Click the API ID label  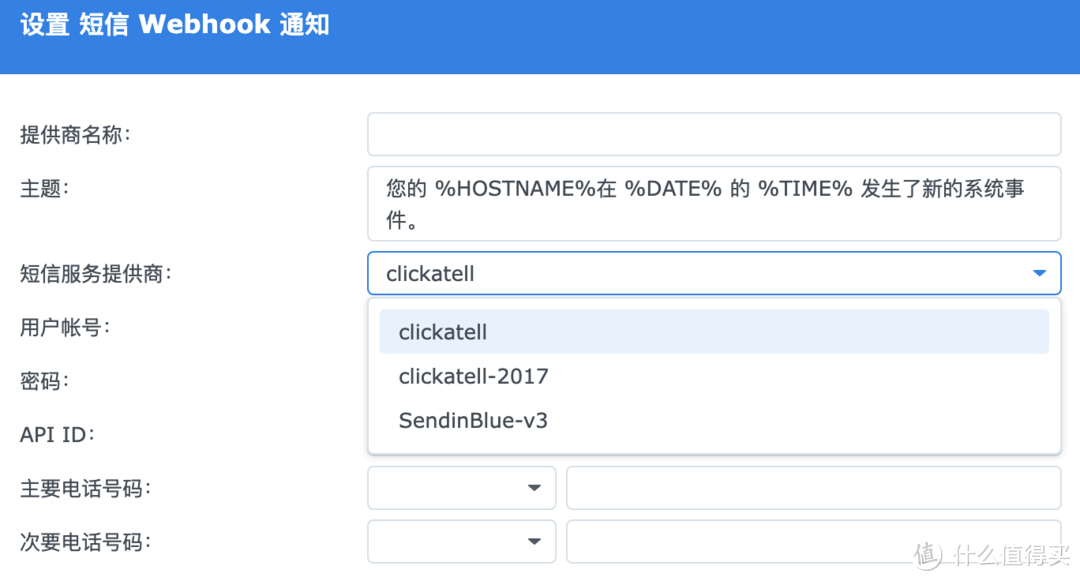[57, 435]
